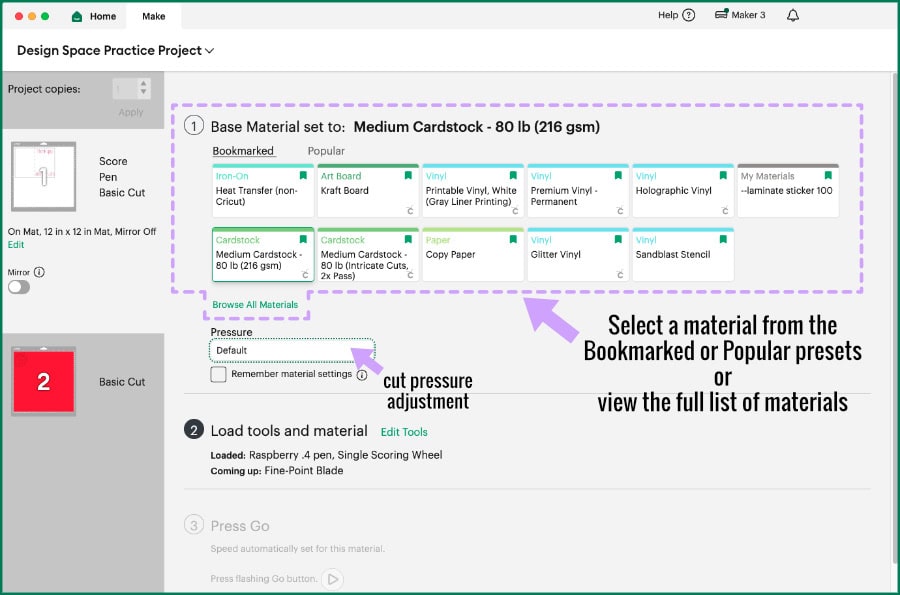Toggle bookmark on Kraft Board card
This screenshot has height=595, width=900.
tap(408, 176)
